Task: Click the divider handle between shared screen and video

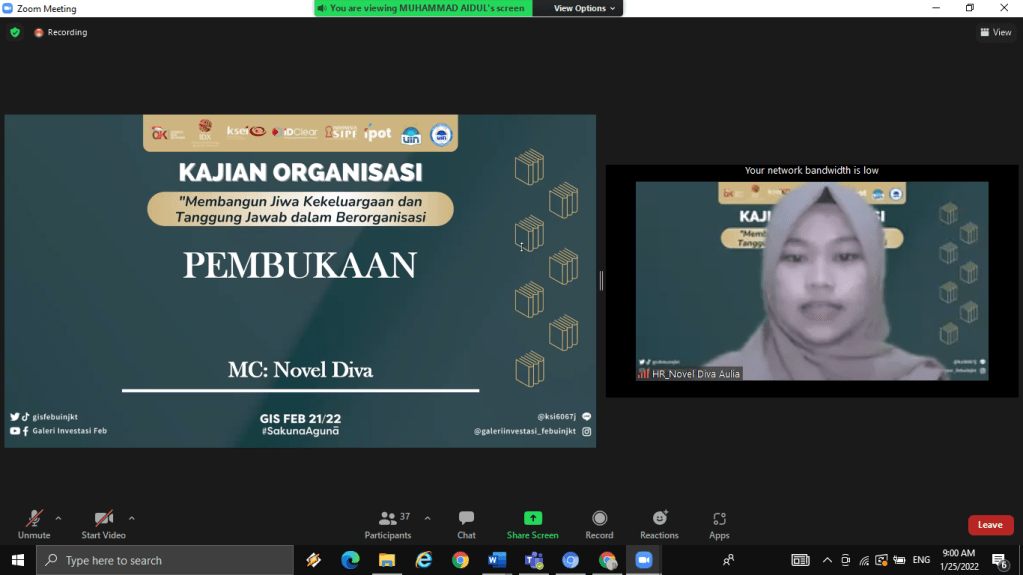Action: click(601, 281)
